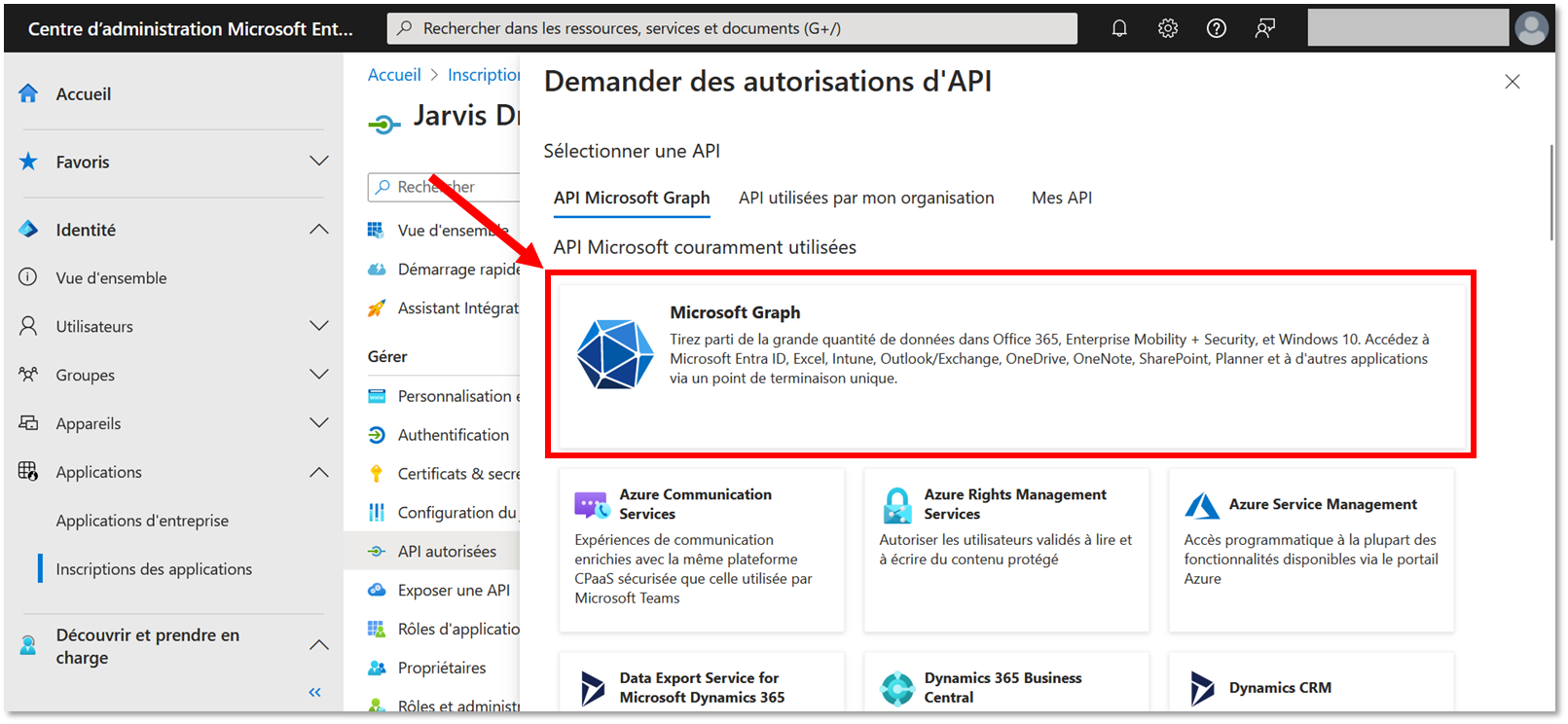Expand the Favoris section chevron
Viewport: 1568px width, 724px height.
pyautogui.click(x=319, y=161)
